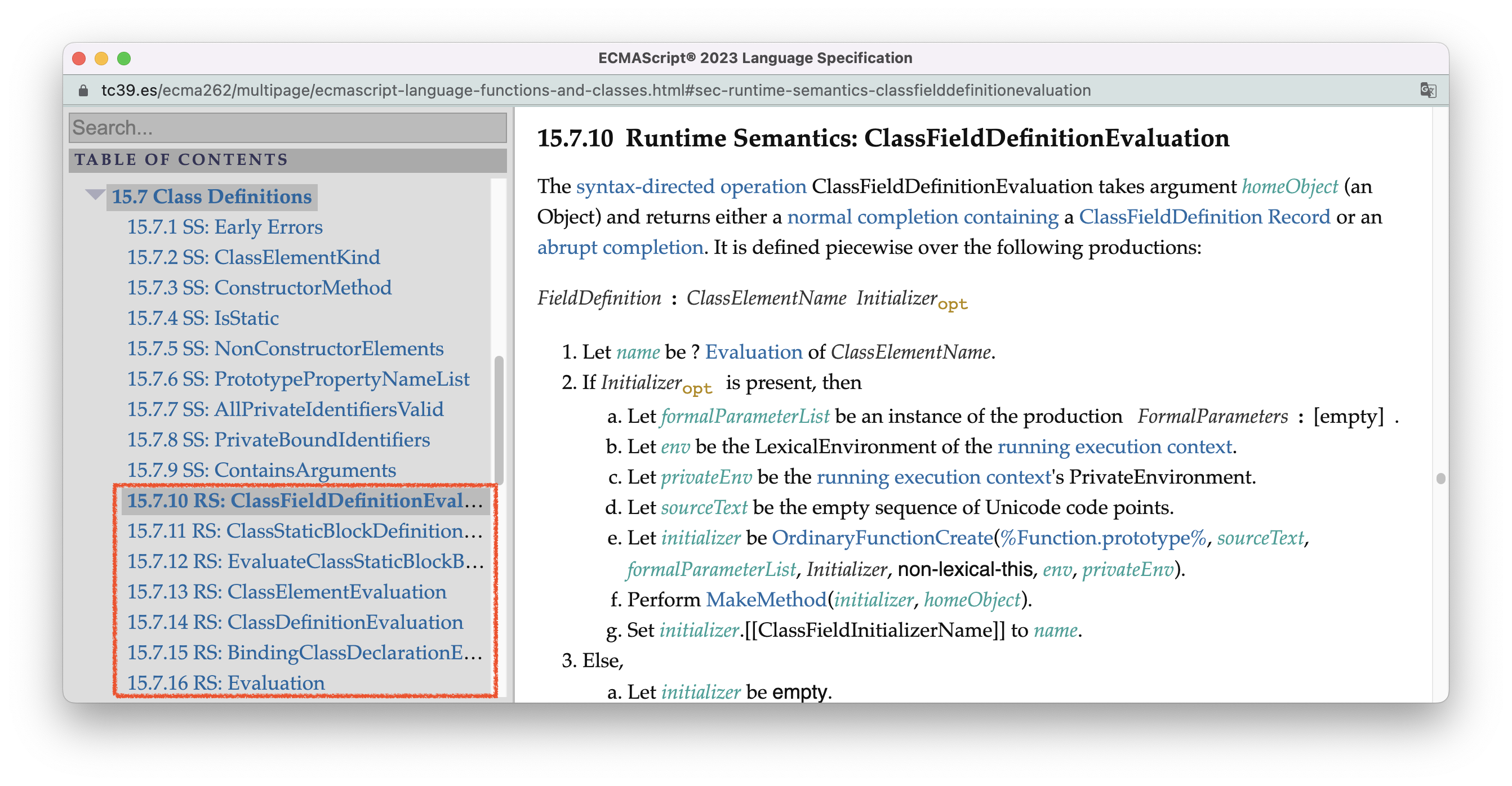Select 15.7.13 RS: ClassElementEvaluation in contents

click(x=286, y=592)
